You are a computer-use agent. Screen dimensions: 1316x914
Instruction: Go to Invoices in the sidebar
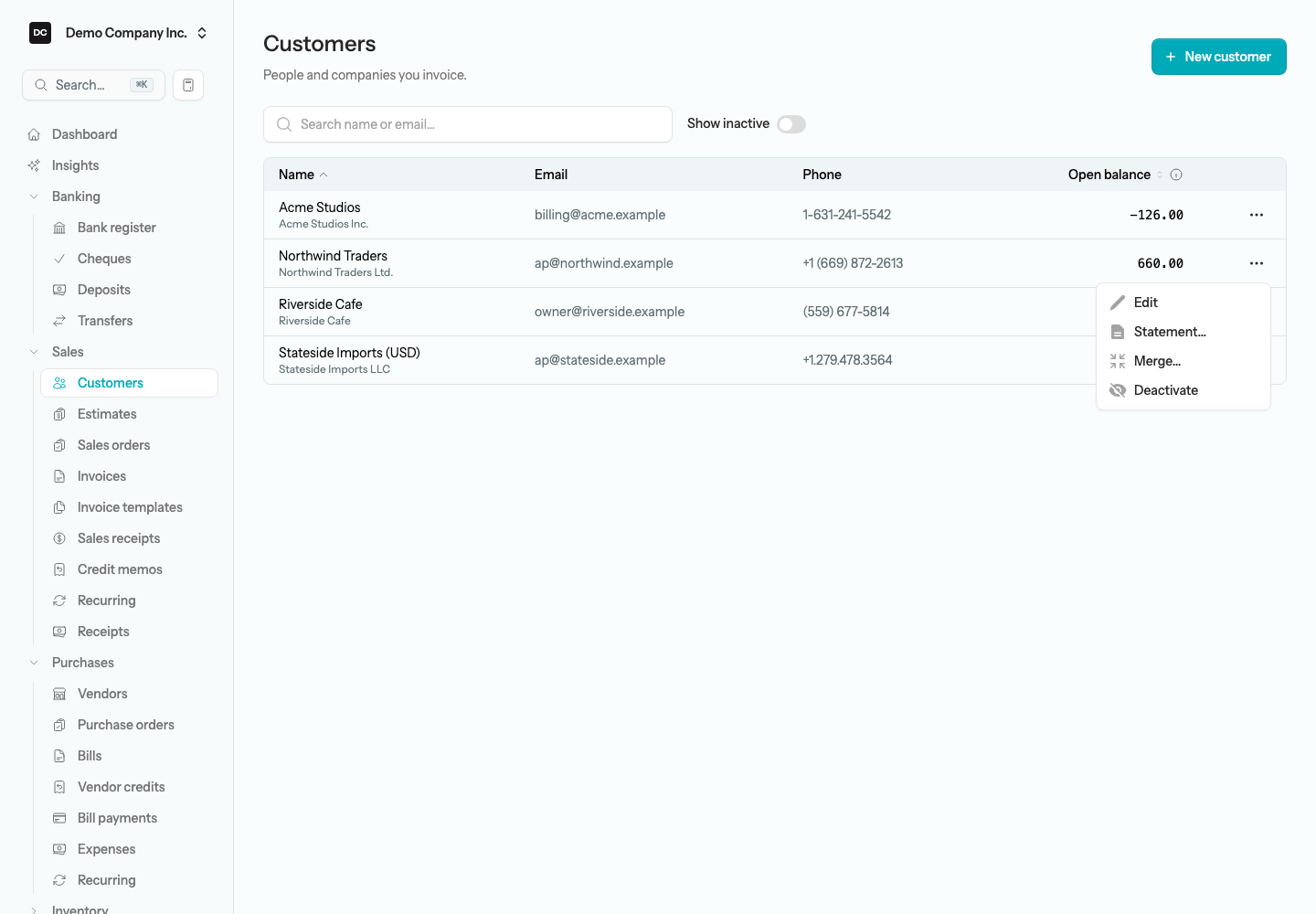tap(129, 476)
